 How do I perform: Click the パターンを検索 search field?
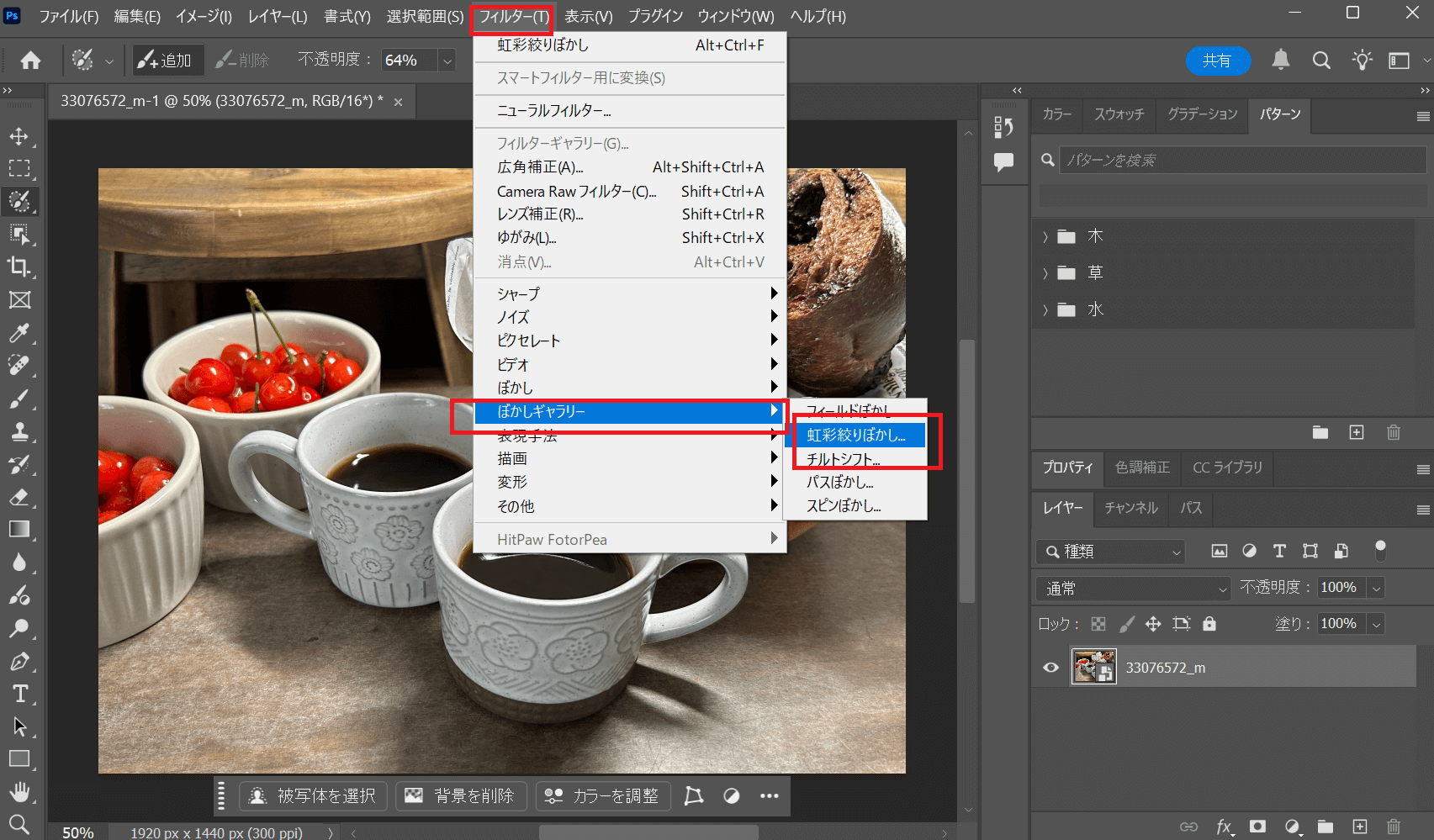pos(1241,160)
